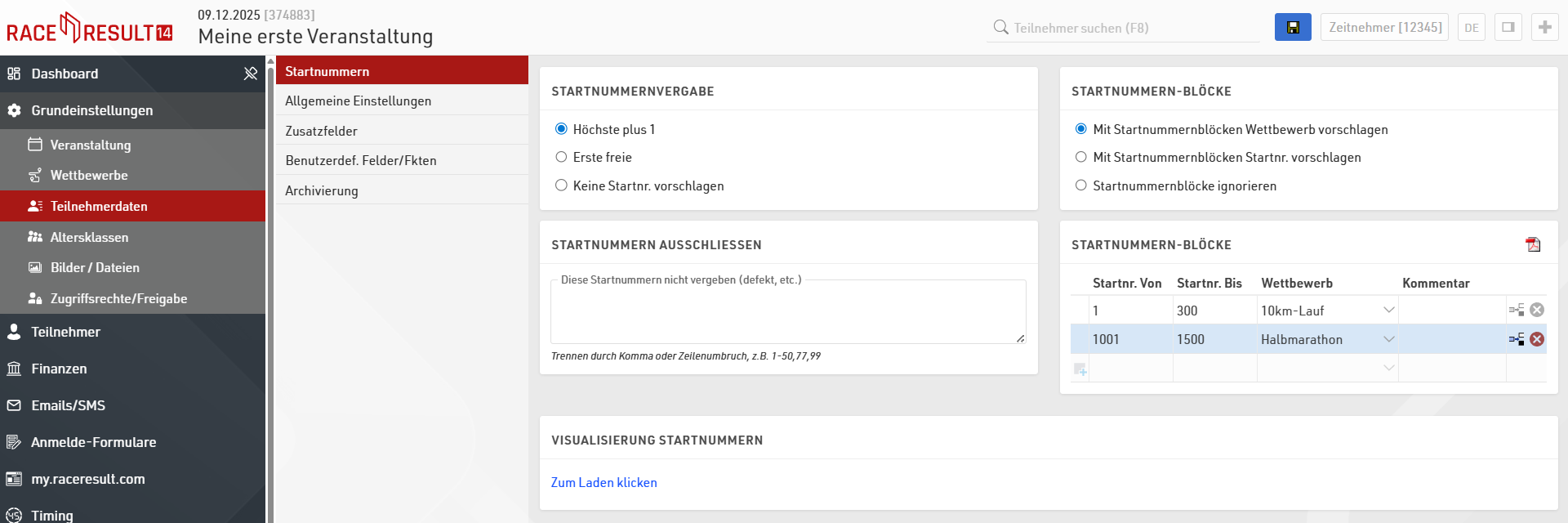The image size is (1568, 523).
Task: Delete the Halbmarathon bib number block
Action: tap(1536, 339)
